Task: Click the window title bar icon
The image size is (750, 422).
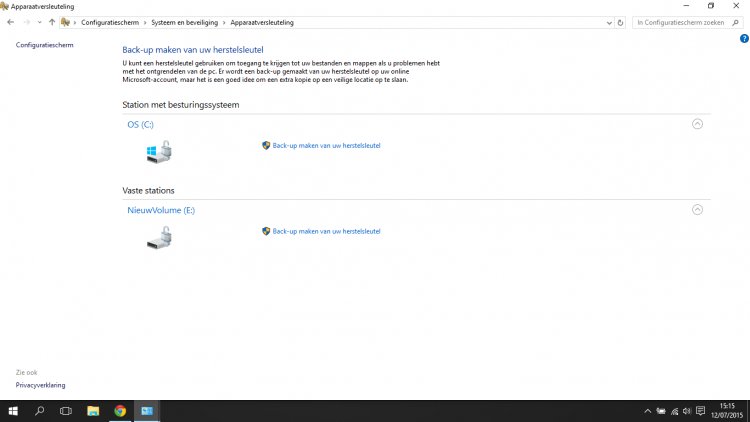Action: 4,6
